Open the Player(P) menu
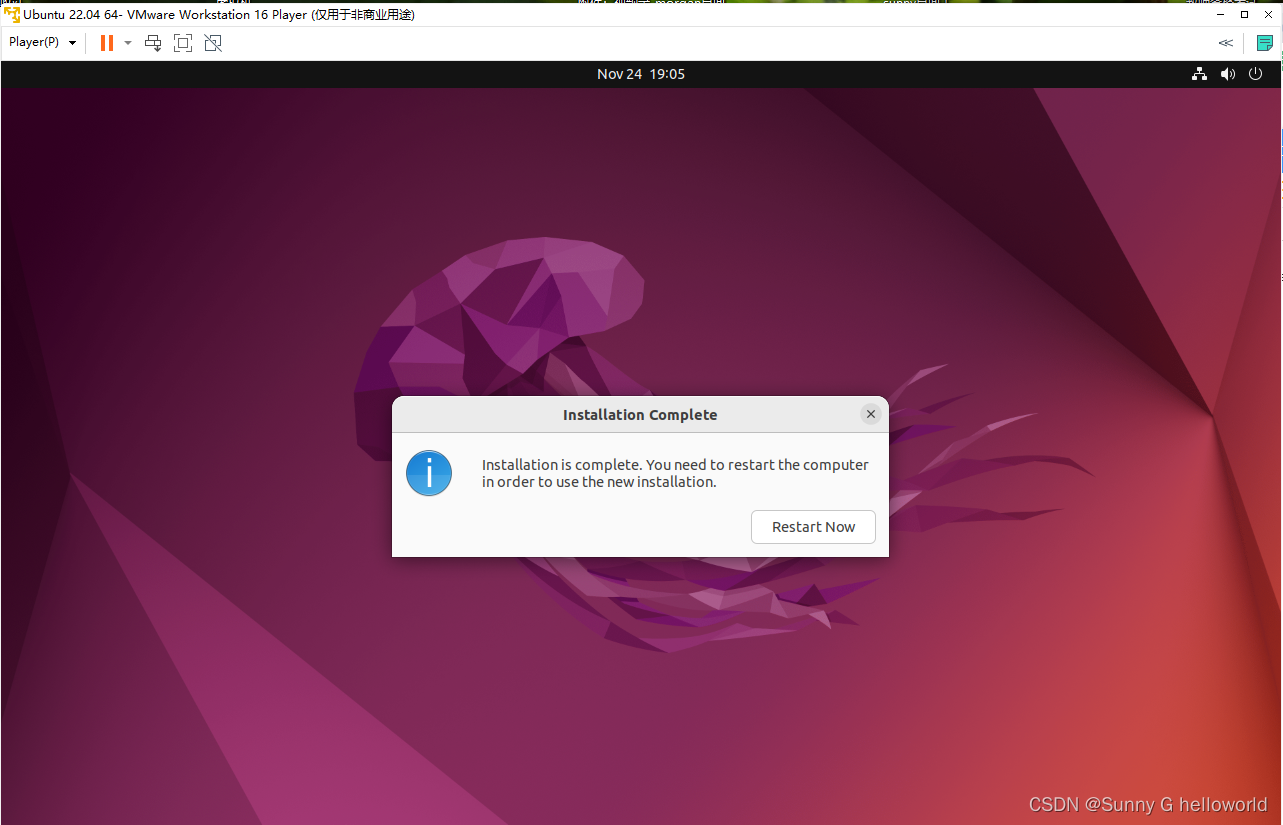The height and width of the screenshot is (825, 1283). [x=35, y=43]
